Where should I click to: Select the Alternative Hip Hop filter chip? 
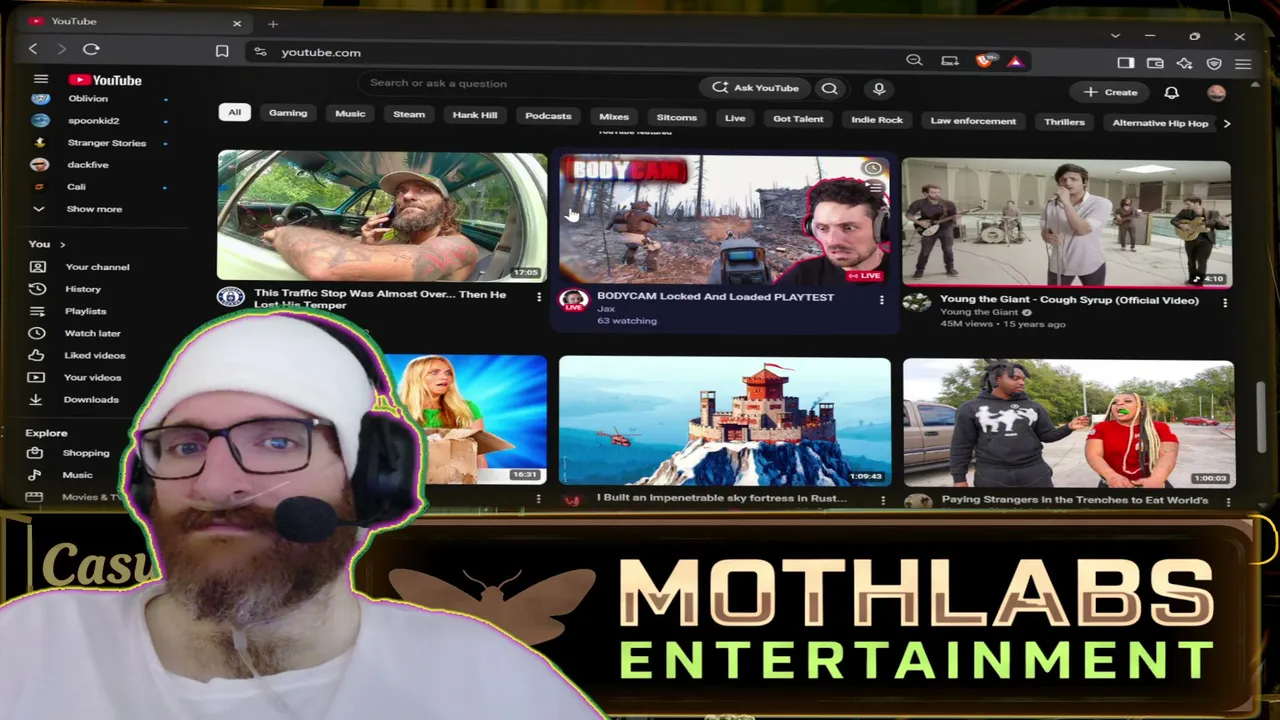pos(1160,123)
